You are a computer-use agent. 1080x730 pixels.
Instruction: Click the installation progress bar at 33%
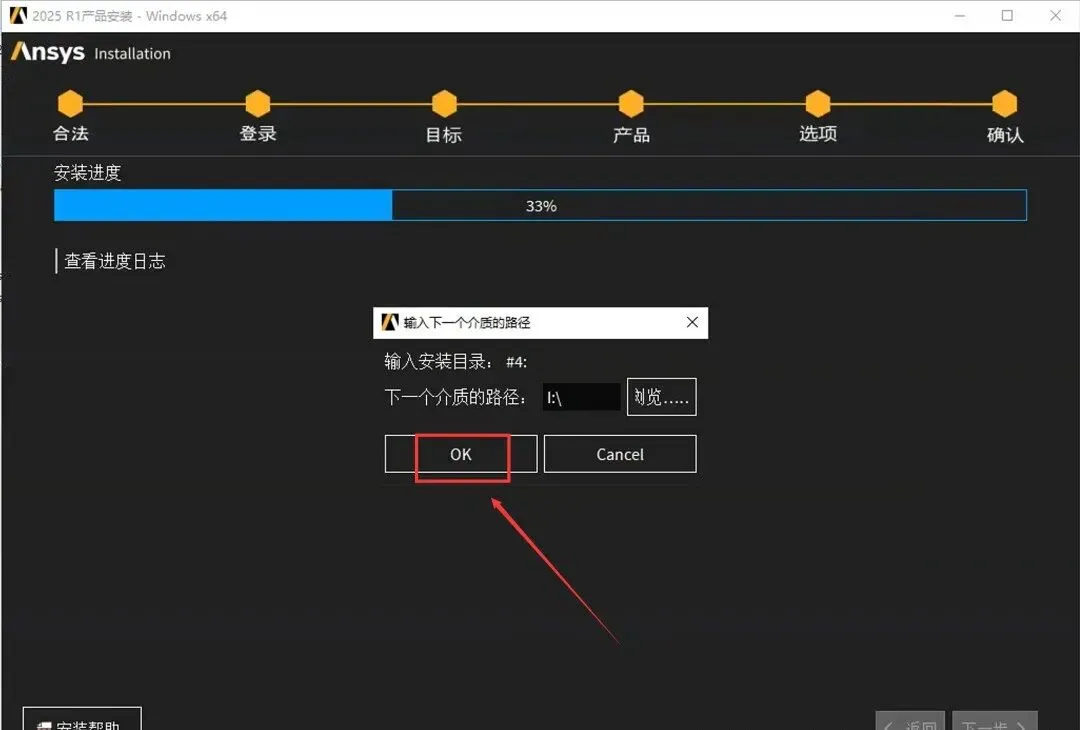tap(540, 205)
